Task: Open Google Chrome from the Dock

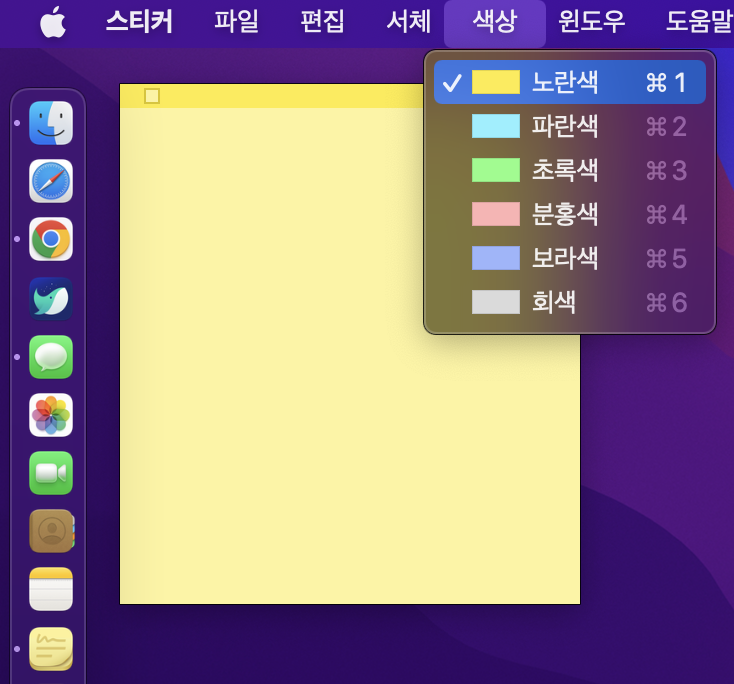Action: coord(51,239)
